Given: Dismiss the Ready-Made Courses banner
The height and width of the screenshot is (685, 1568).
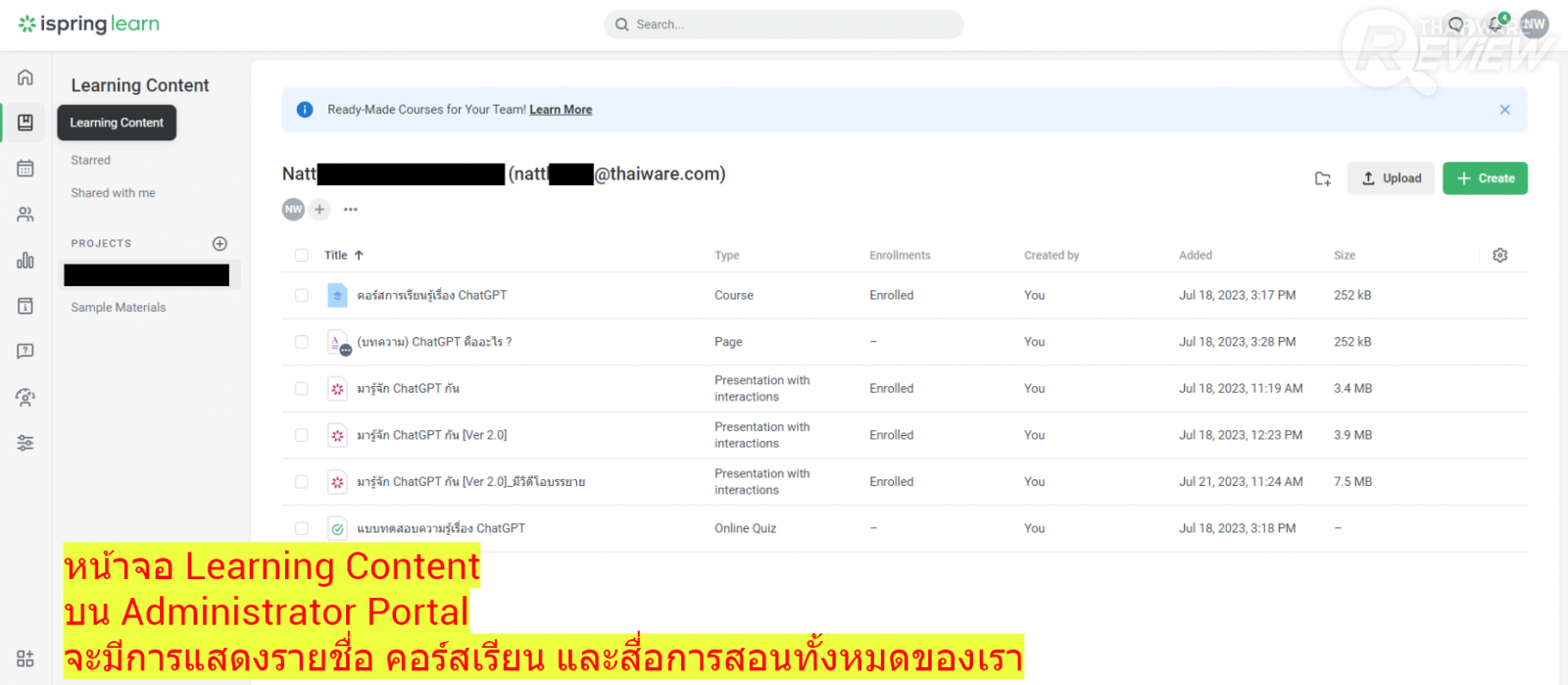Looking at the screenshot, I should tap(1504, 110).
